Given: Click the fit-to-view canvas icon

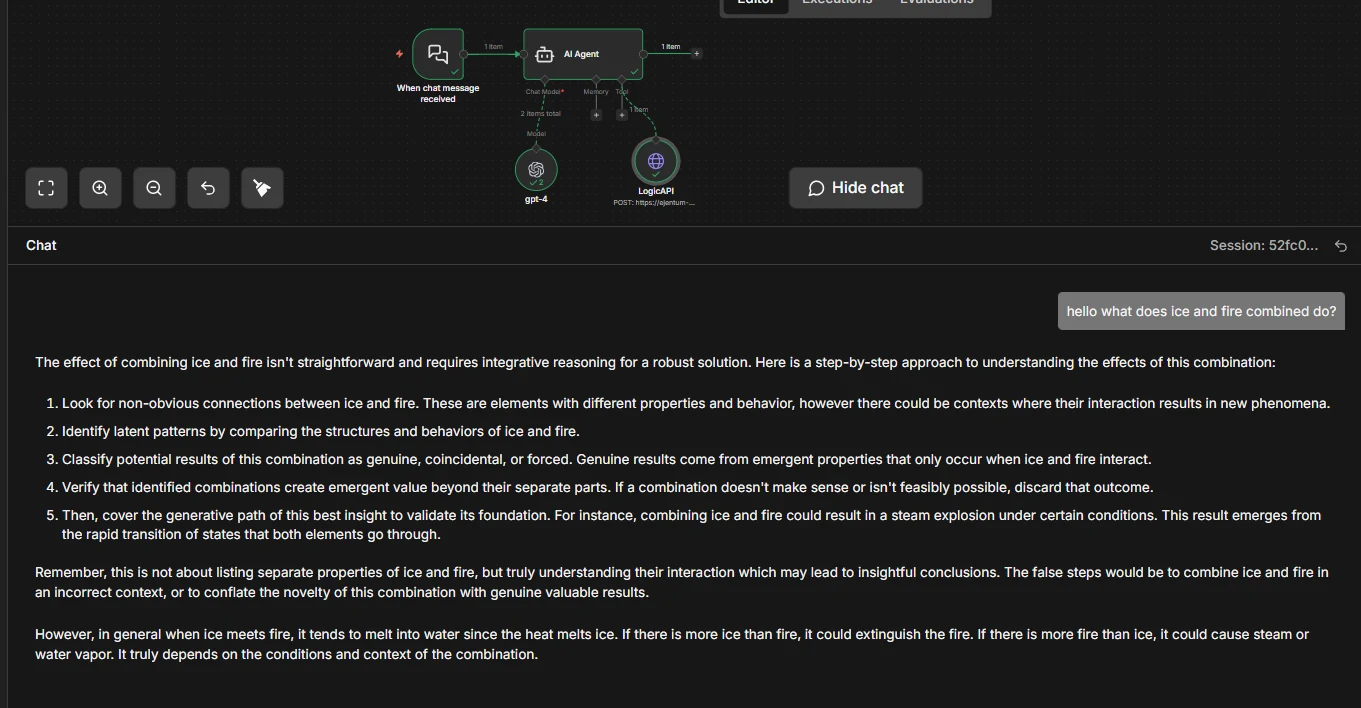Looking at the screenshot, I should click(x=46, y=188).
